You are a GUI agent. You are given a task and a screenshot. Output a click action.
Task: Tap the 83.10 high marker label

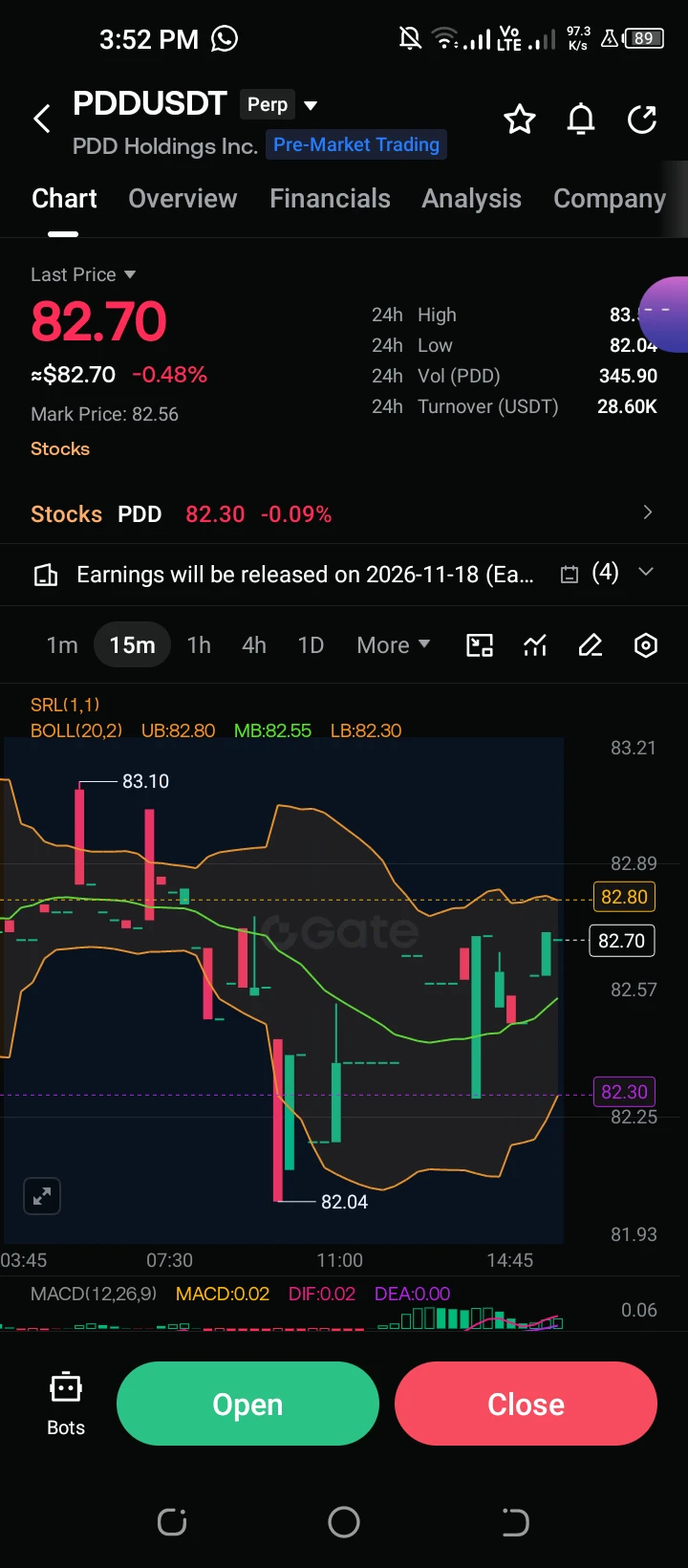point(145,781)
